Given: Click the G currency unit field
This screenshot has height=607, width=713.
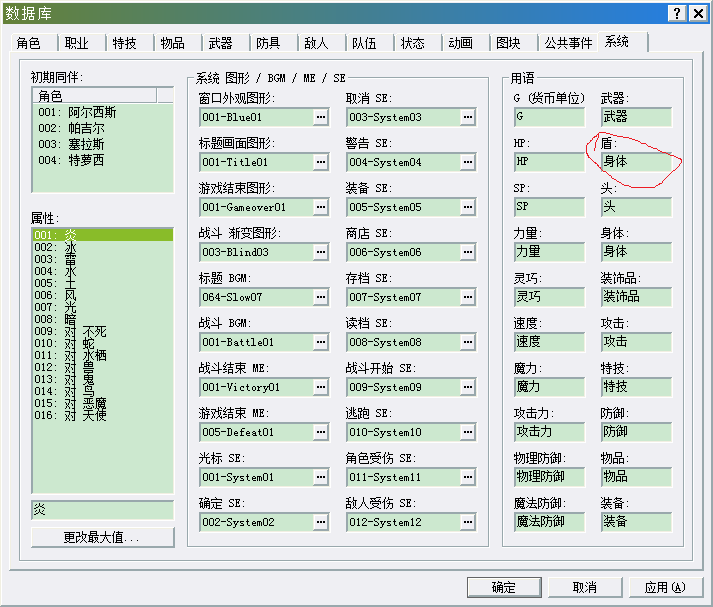Looking at the screenshot, I should pyautogui.click(x=549, y=117).
